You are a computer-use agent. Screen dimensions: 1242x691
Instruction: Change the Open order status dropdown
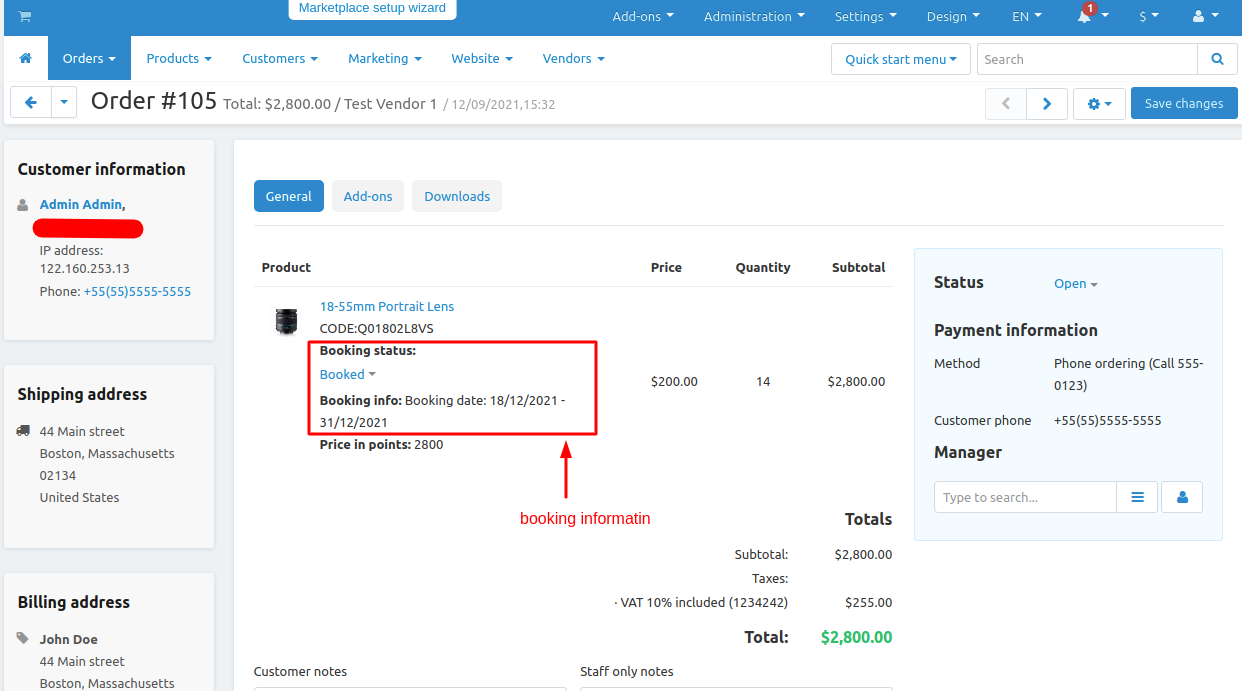(1076, 284)
